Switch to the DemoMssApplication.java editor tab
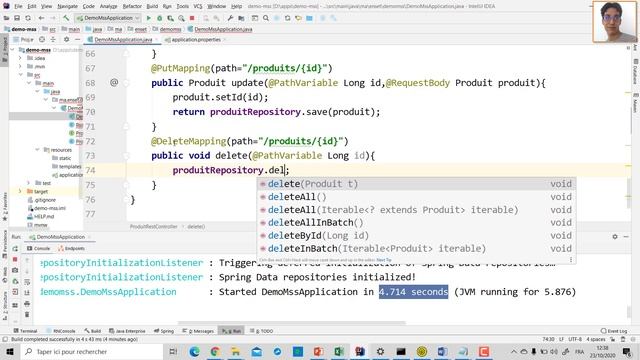 [x=123, y=40]
